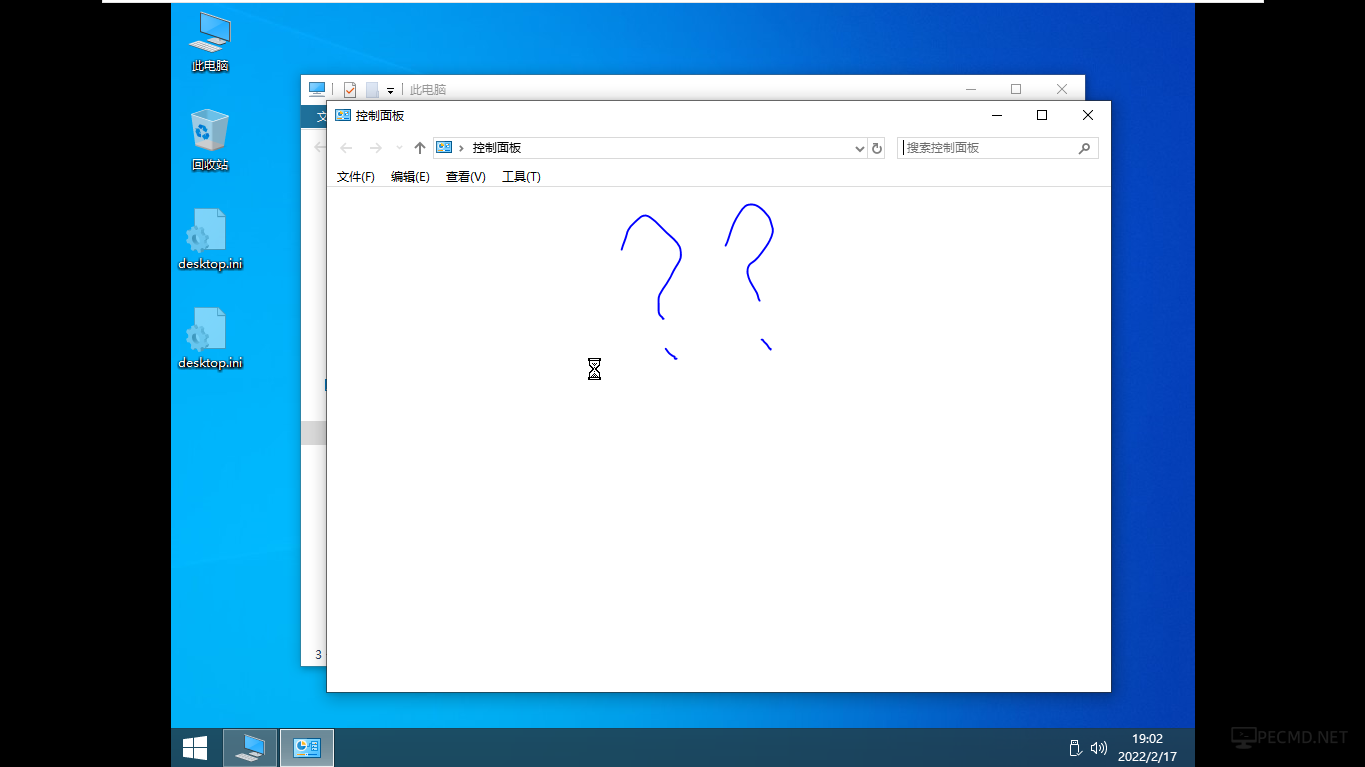Viewport: 1365px width, 767px height.
Task: Close the 此电脑 background window
Action: click(1062, 89)
